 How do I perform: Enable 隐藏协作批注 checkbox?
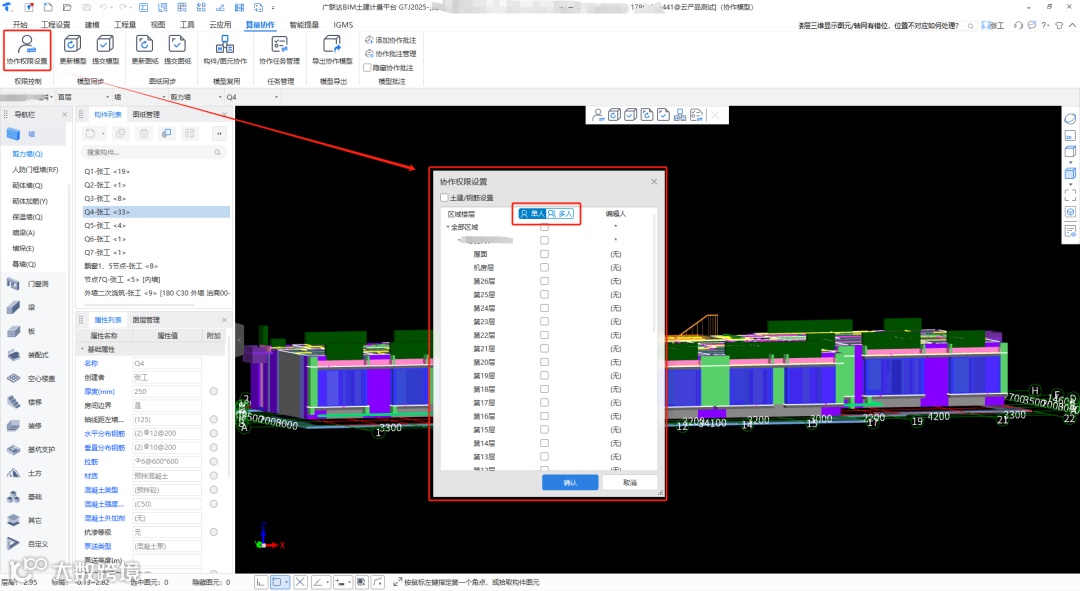(x=366, y=68)
